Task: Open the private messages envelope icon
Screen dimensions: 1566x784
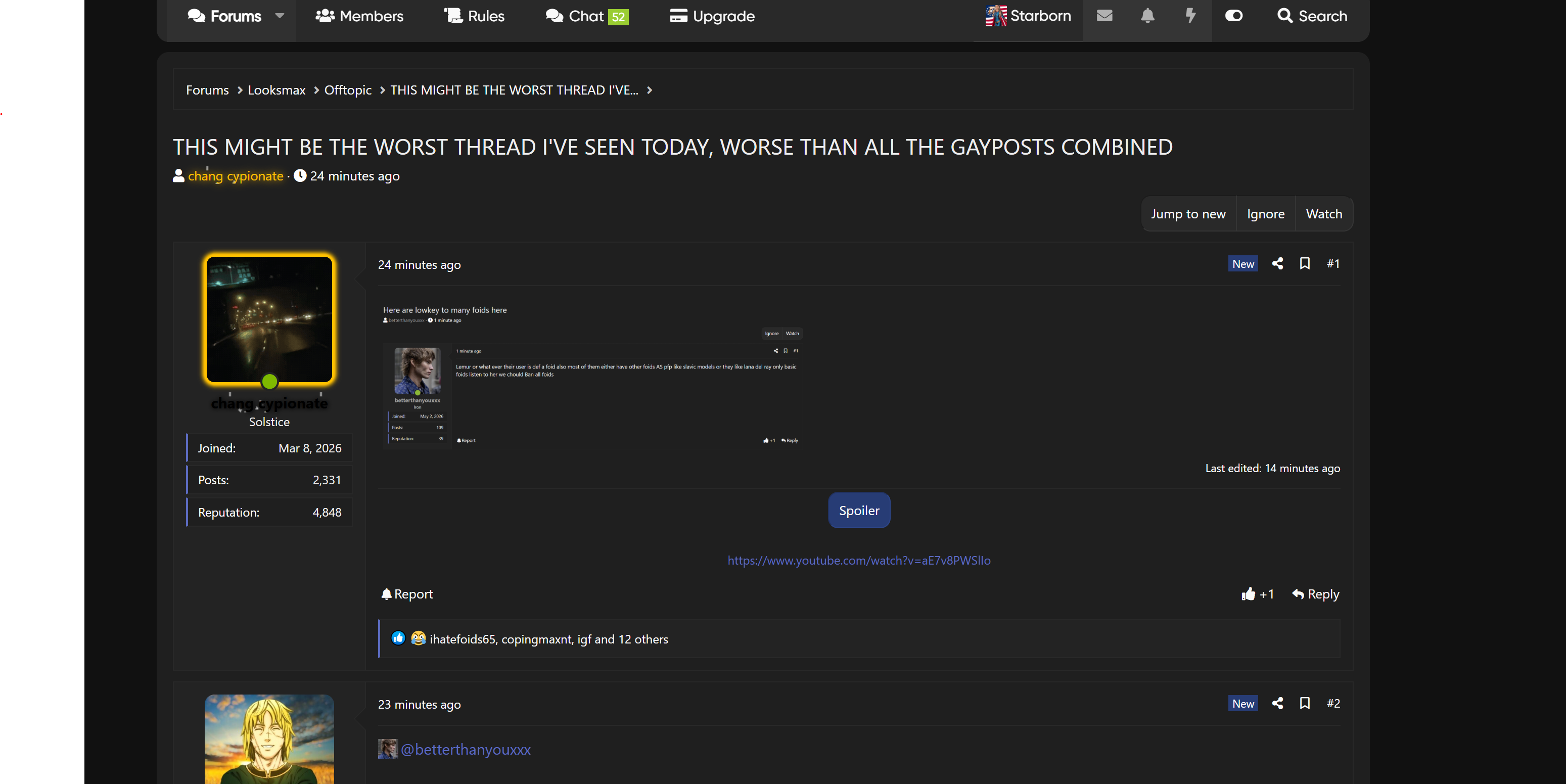Action: pyautogui.click(x=1104, y=16)
